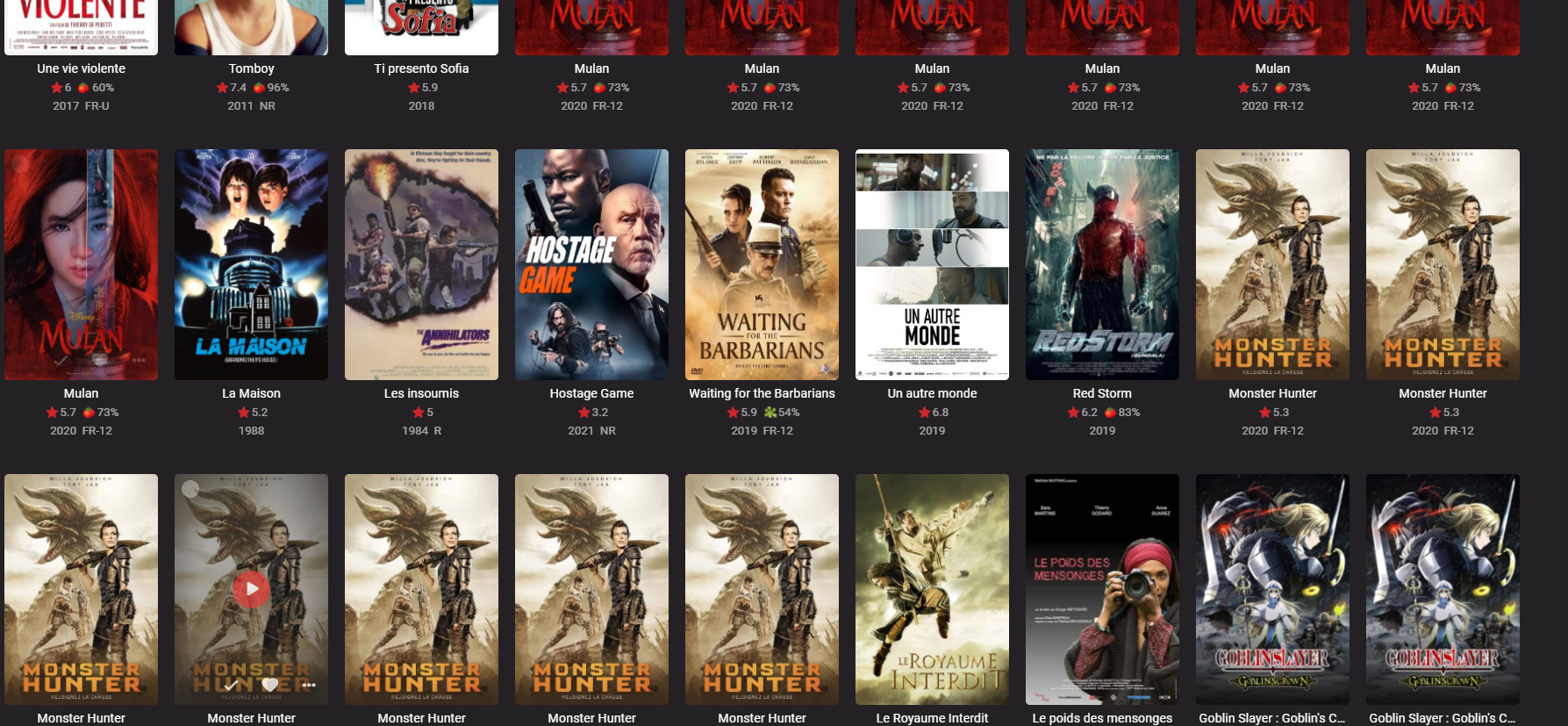
Task: Click the '2018' year under Ti presento Sofia
Action: pos(421,106)
